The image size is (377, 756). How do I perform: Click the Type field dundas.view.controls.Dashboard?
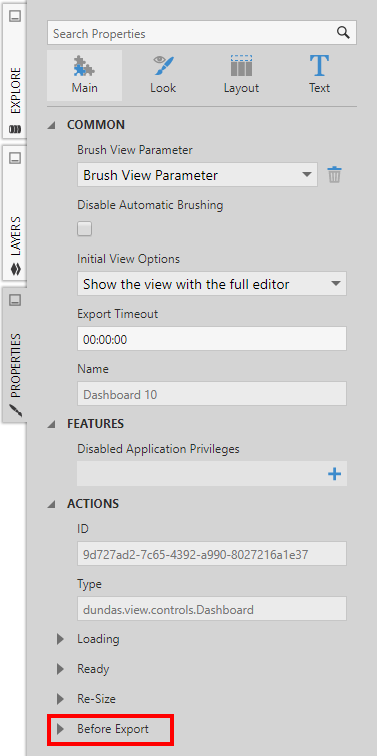tap(212, 609)
